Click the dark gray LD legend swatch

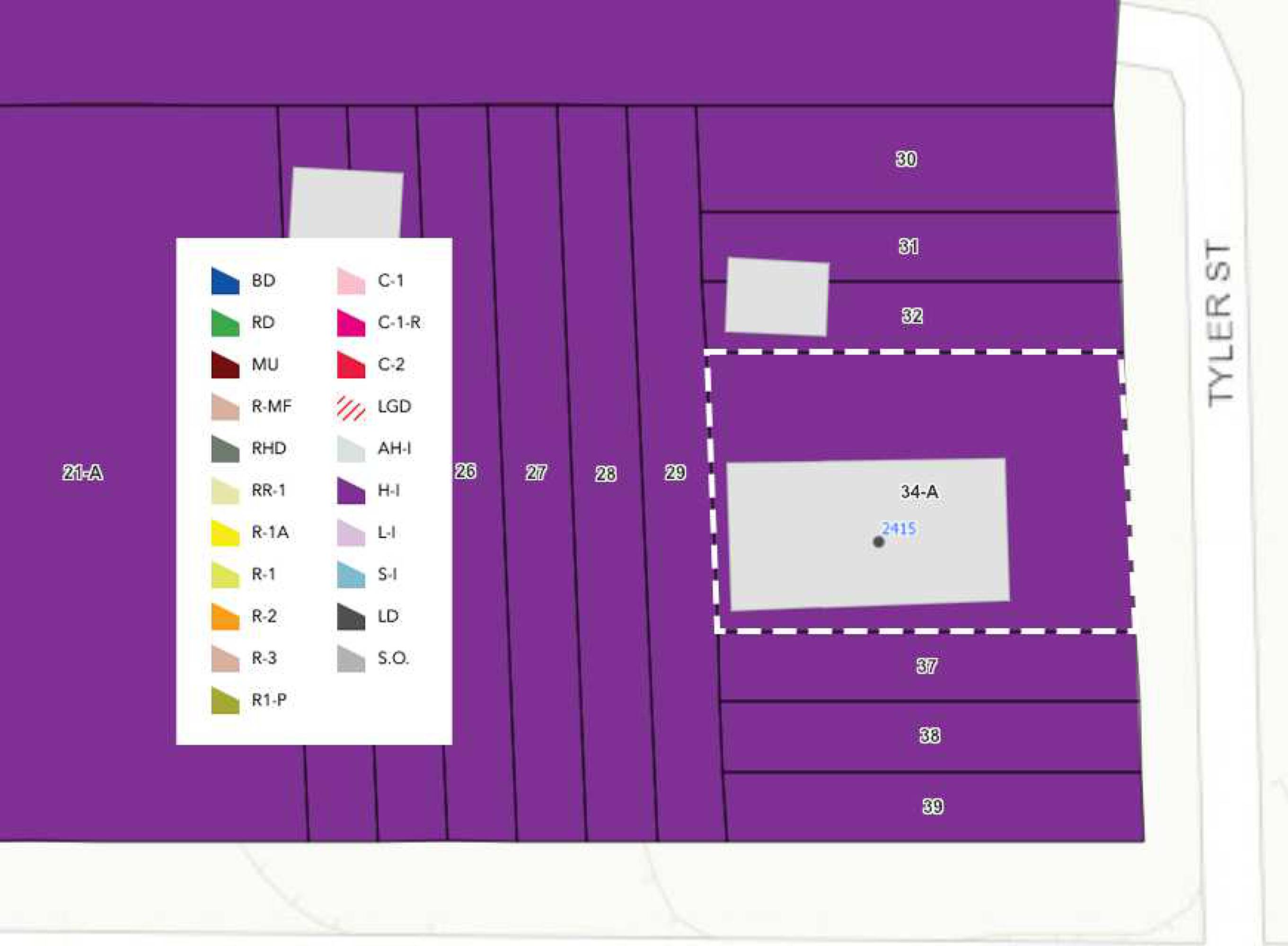coord(351,618)
